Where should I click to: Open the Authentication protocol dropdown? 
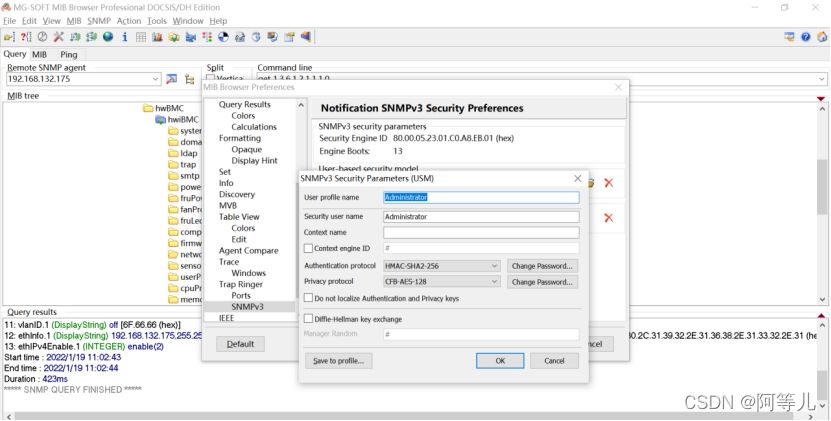tap(494, 266)
